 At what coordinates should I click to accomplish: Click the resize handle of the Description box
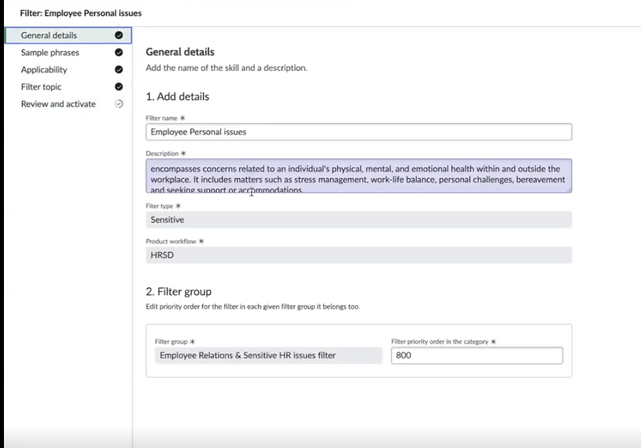569,190
